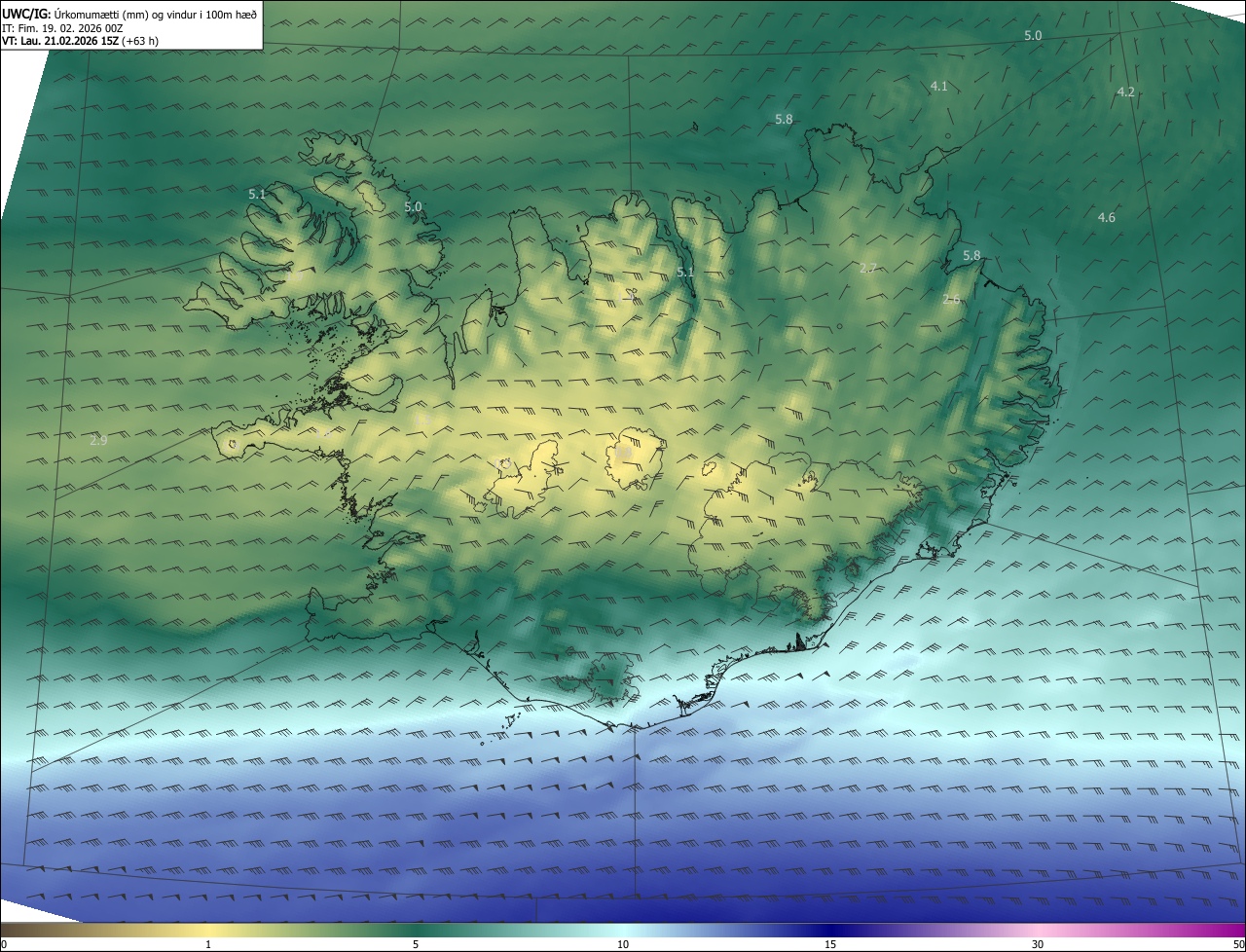Click the 2.7 precipitation value label
Image resolution: width=1246 pixels, height=952 pixels.
coord(869,268)
